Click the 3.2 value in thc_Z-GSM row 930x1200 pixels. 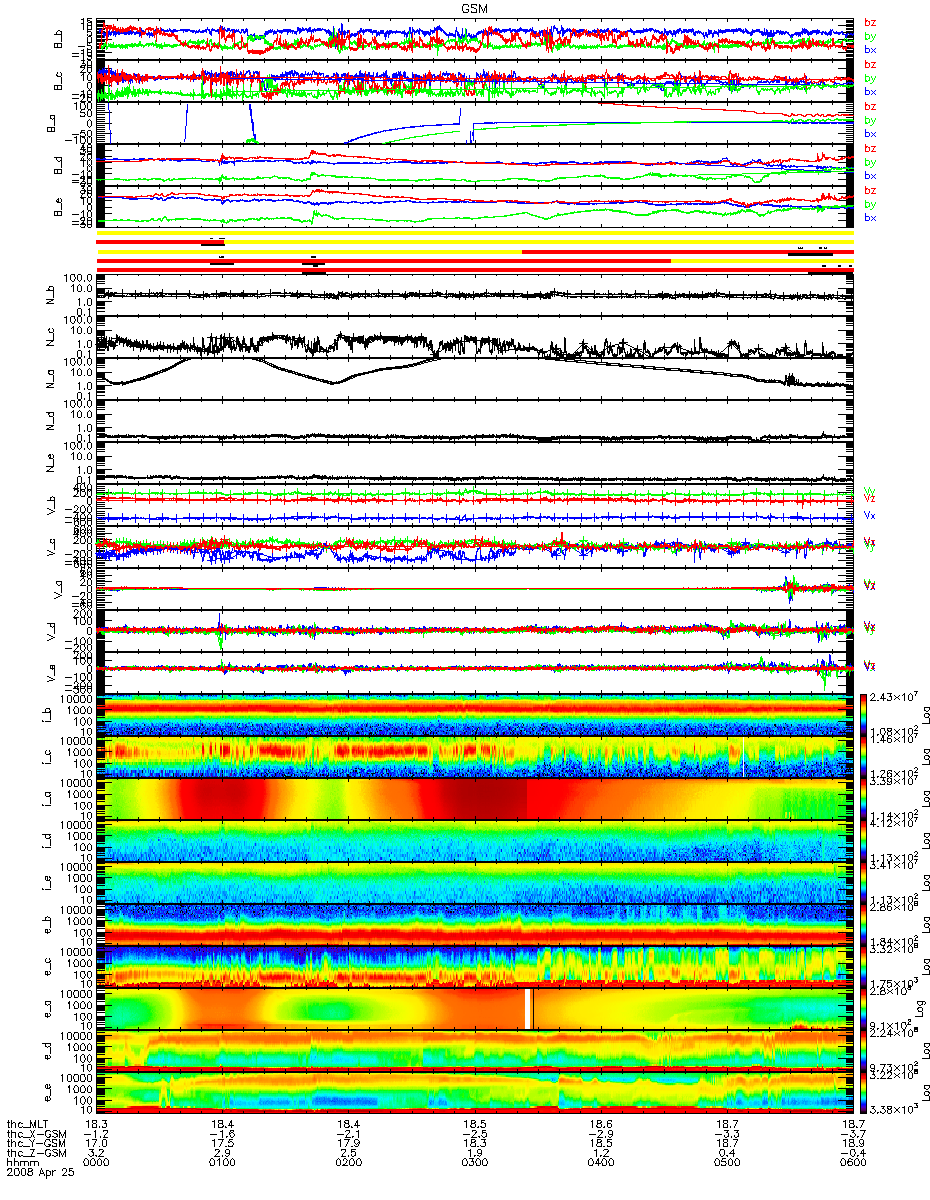95,1153
